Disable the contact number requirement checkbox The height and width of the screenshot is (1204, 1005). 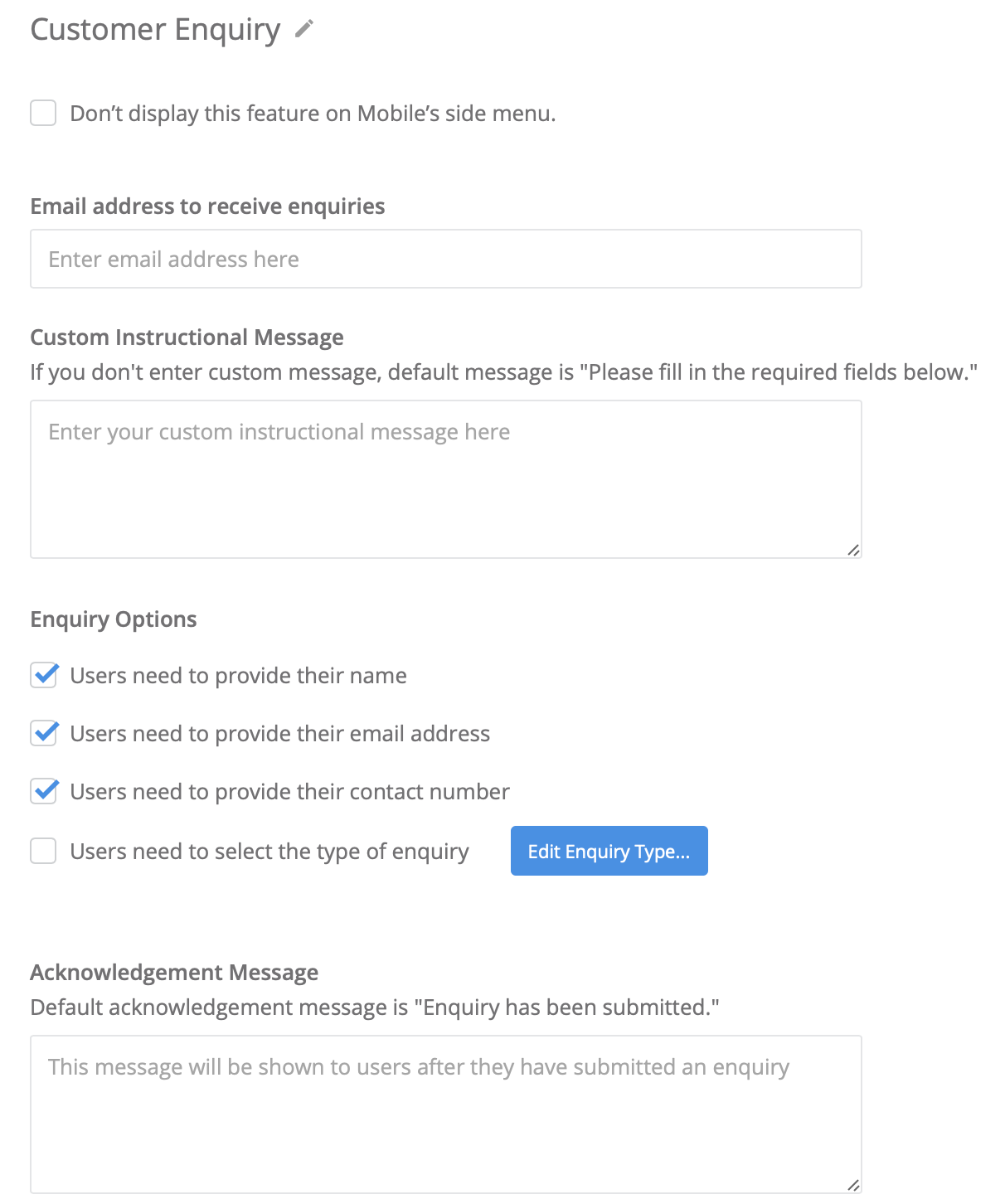44,791
